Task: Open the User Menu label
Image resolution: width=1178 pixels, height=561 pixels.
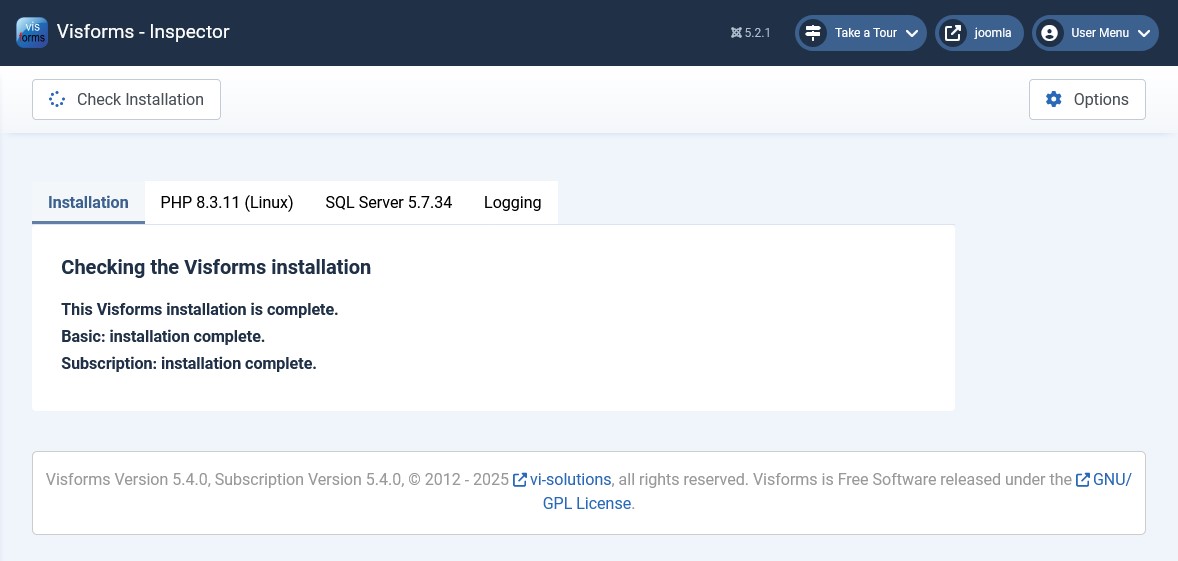Action: point(1099,33)
